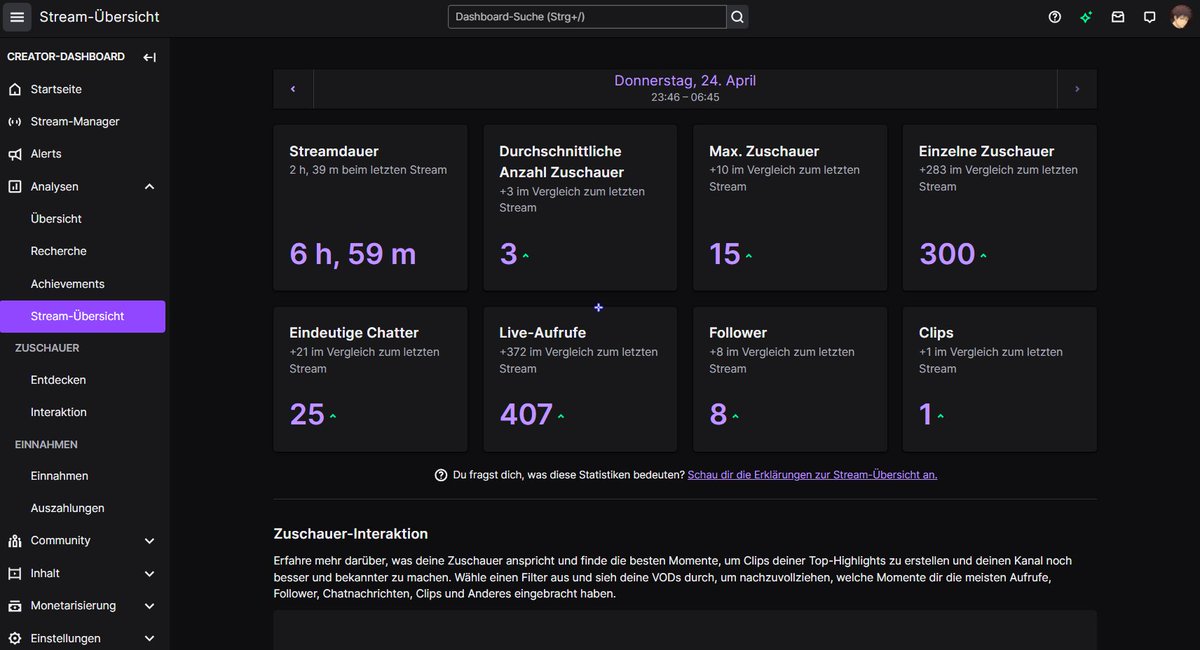This screenshot has height=650, width=1200.
Task: Expand the Community section
Action: click(x=148, y=540)
